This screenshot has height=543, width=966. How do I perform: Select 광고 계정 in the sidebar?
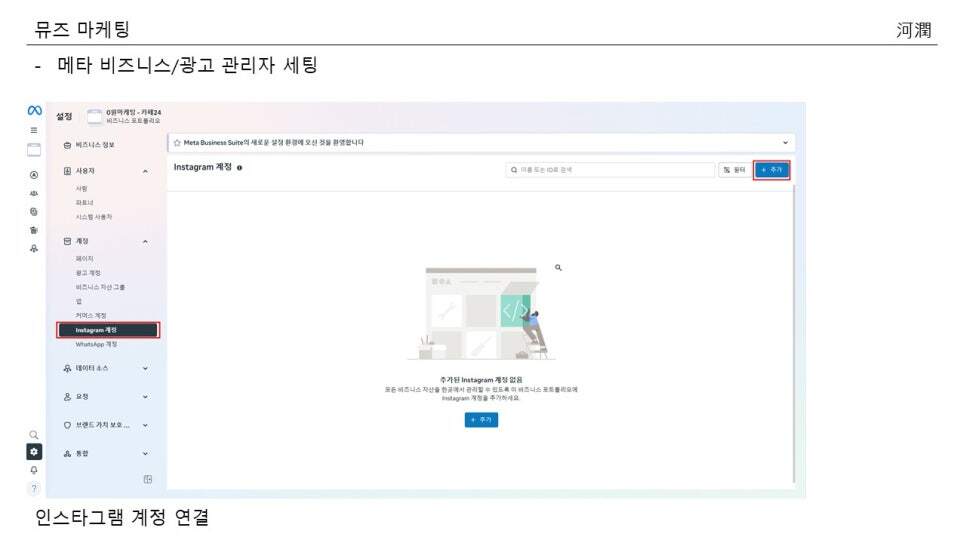point(87,272)
